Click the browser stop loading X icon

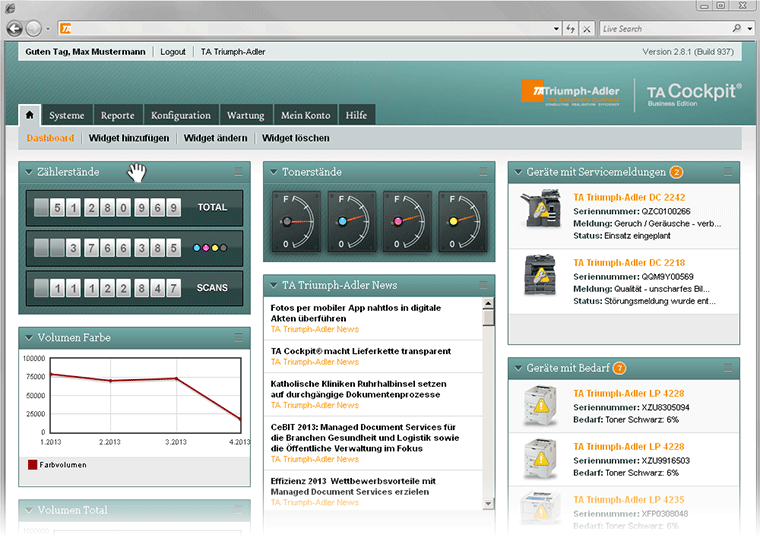point(586,29)
